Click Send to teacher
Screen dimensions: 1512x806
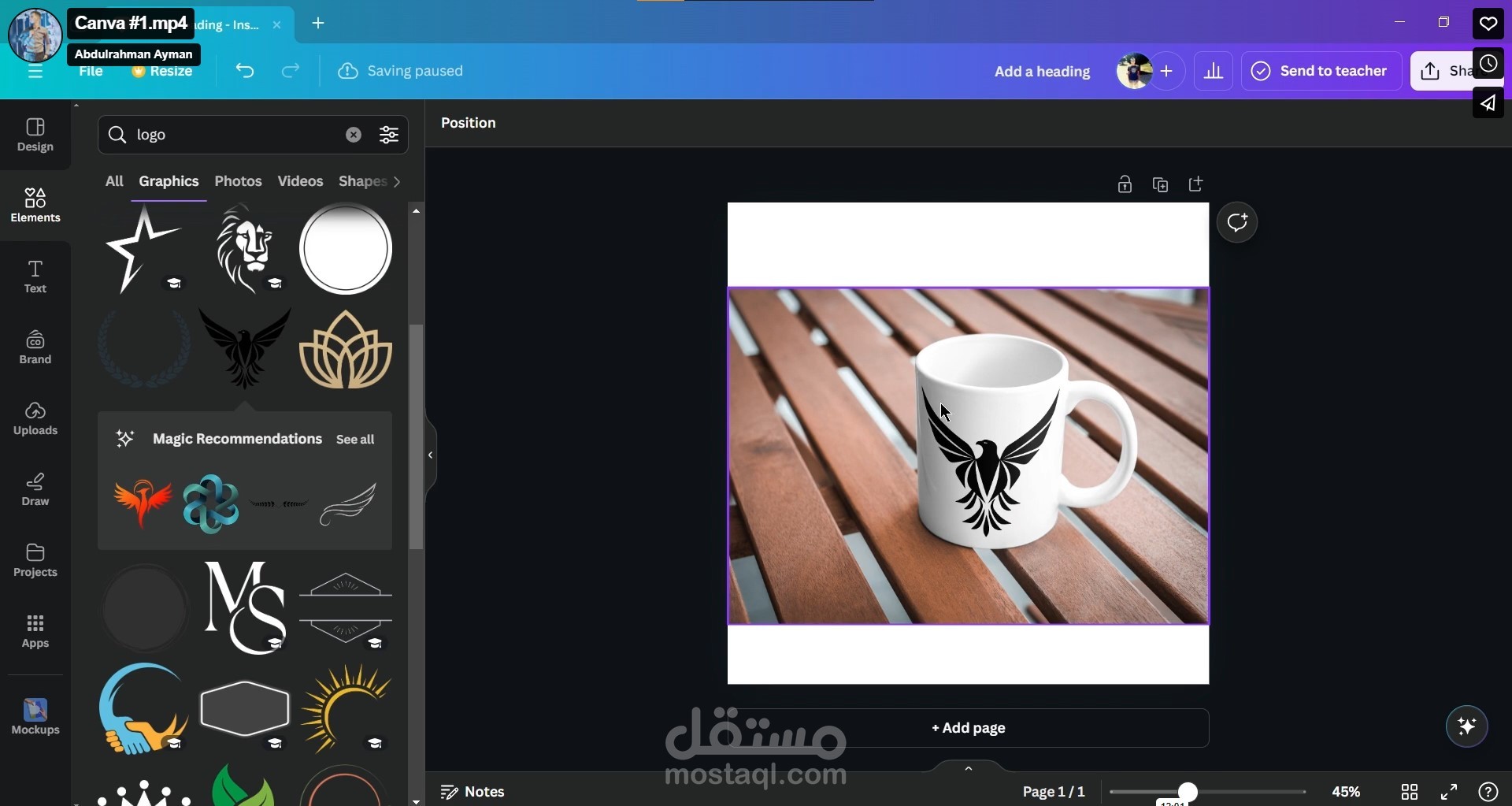[1321, 71]
